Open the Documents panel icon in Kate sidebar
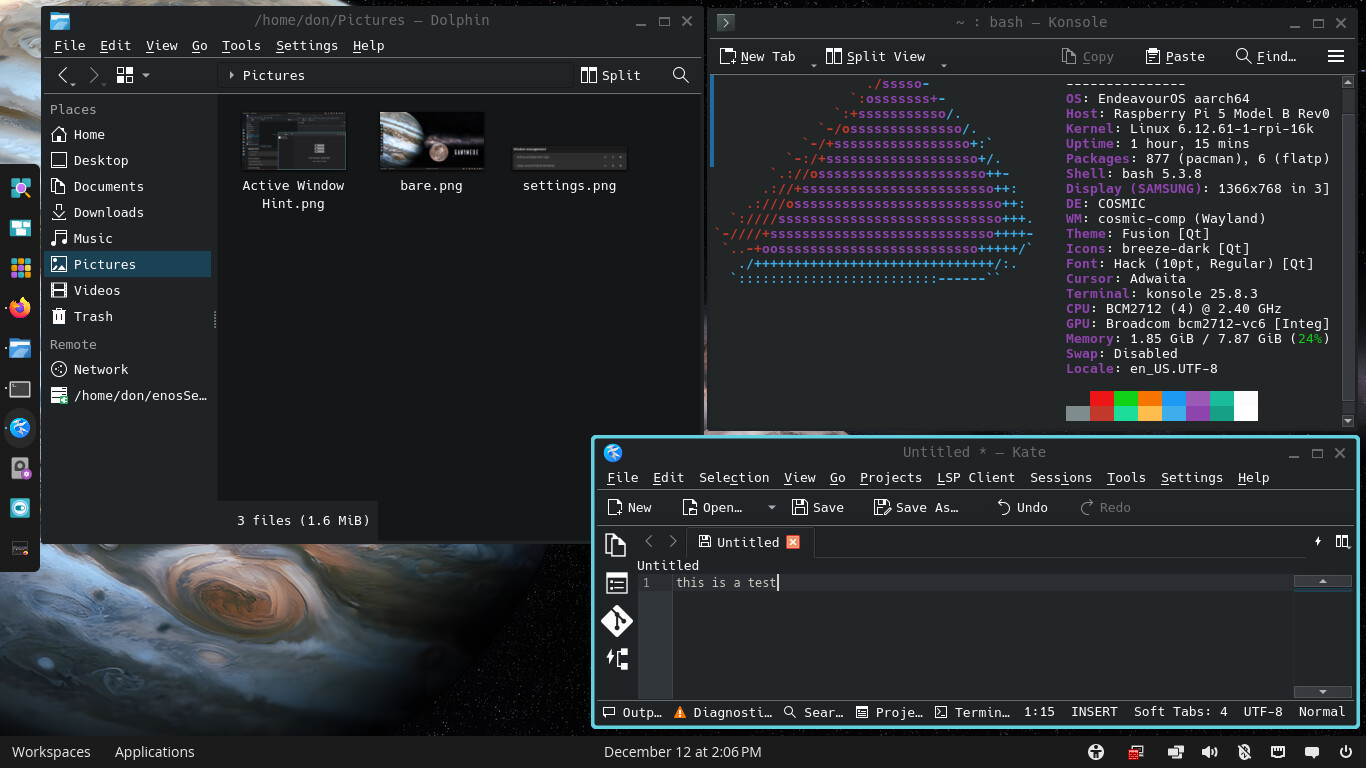The height and width of the screenshot is (768, 1366). [616, 545]
